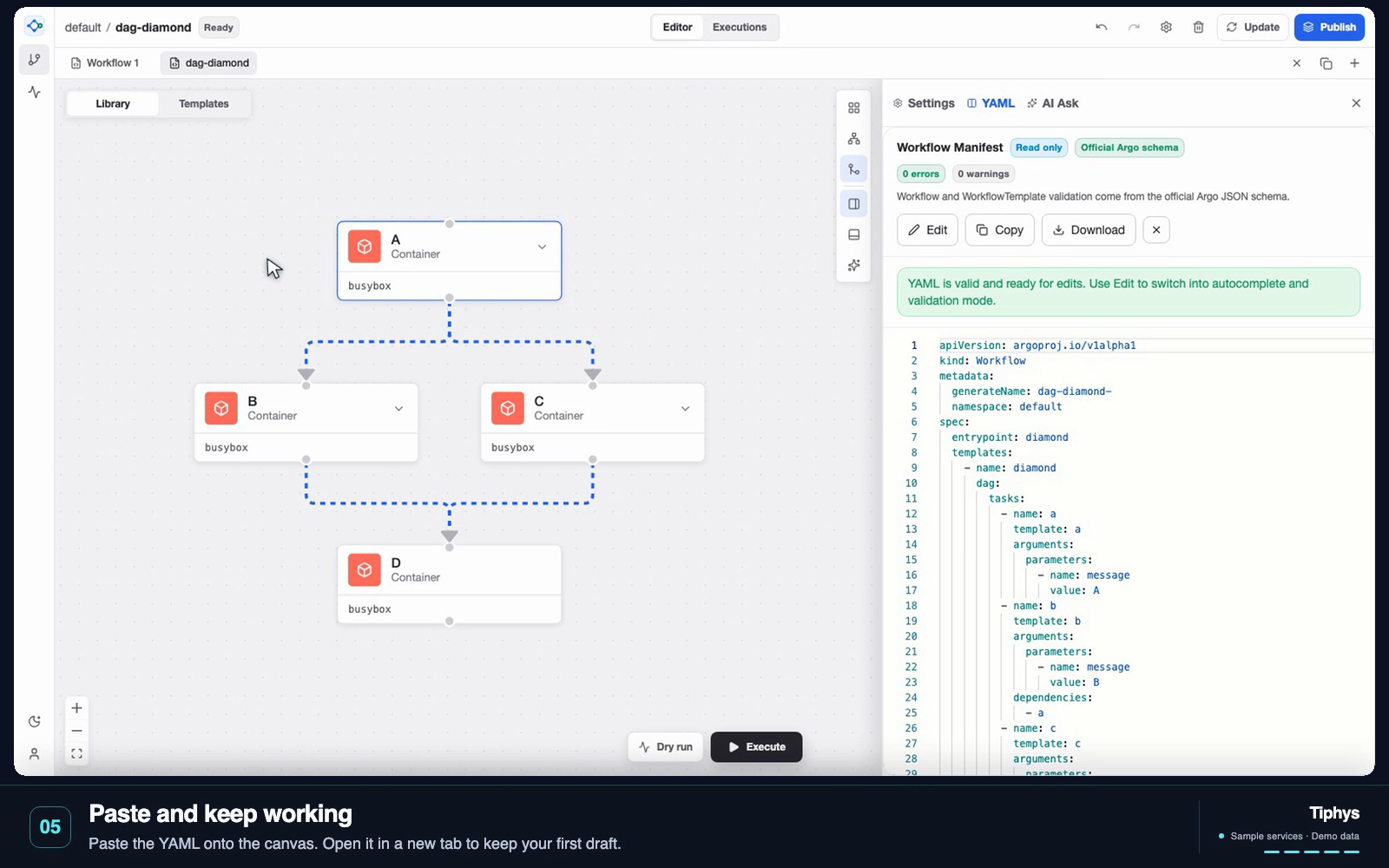Switch to the Executions view

click(740, 27)
